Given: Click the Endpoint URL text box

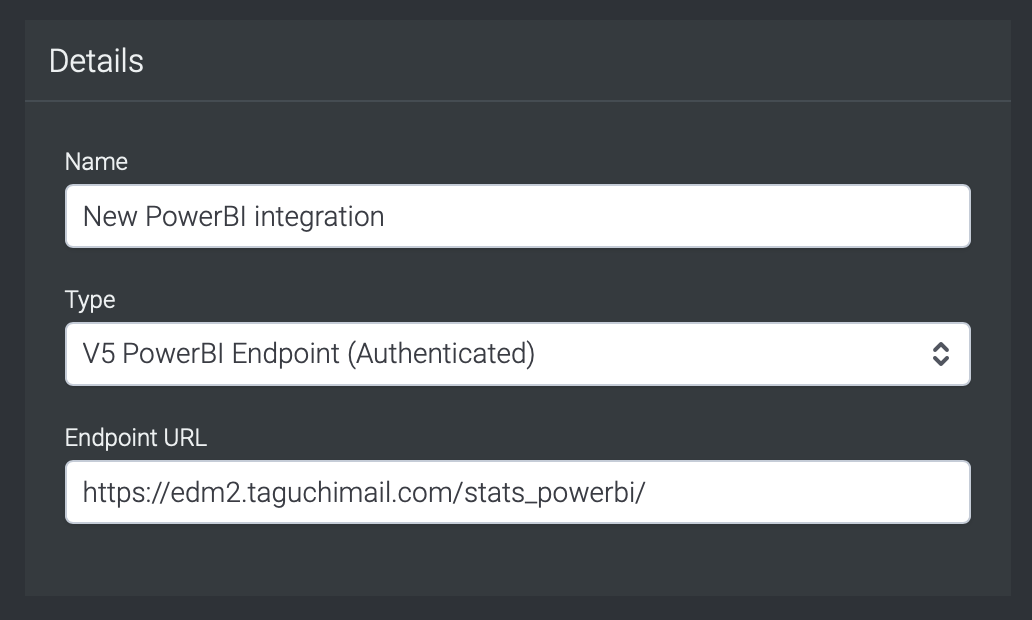Looking at the screenshot, I should (517, 492).
